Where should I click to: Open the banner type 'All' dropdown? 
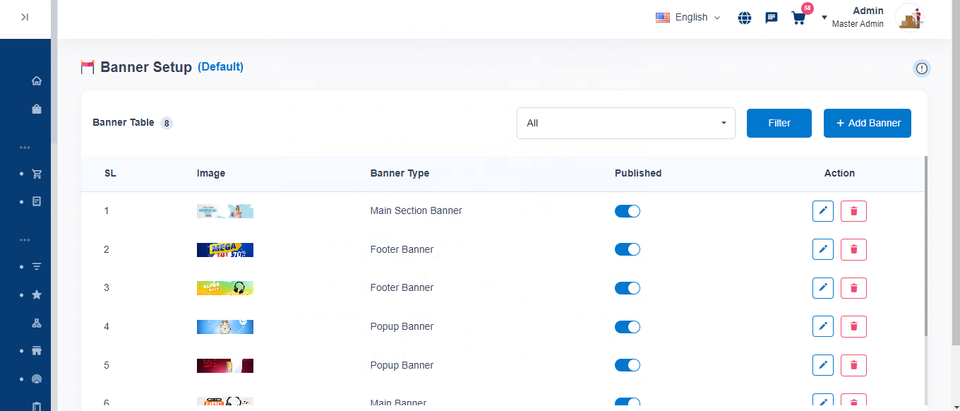tap(625, 123)
